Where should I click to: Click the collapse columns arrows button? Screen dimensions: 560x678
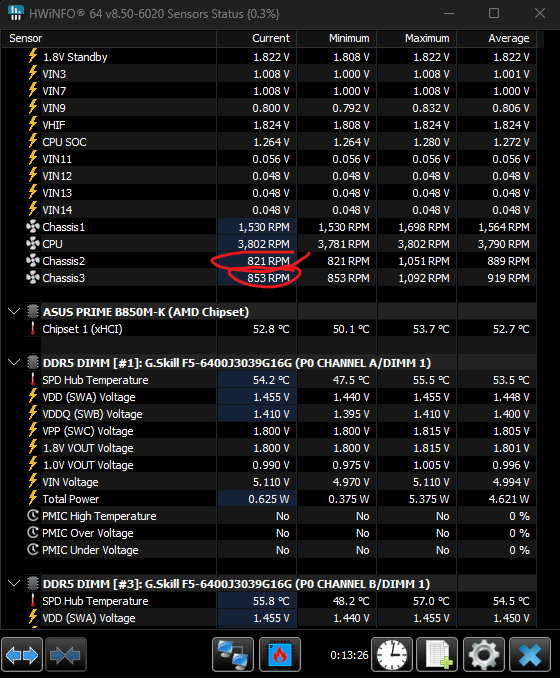coord(66,655)
